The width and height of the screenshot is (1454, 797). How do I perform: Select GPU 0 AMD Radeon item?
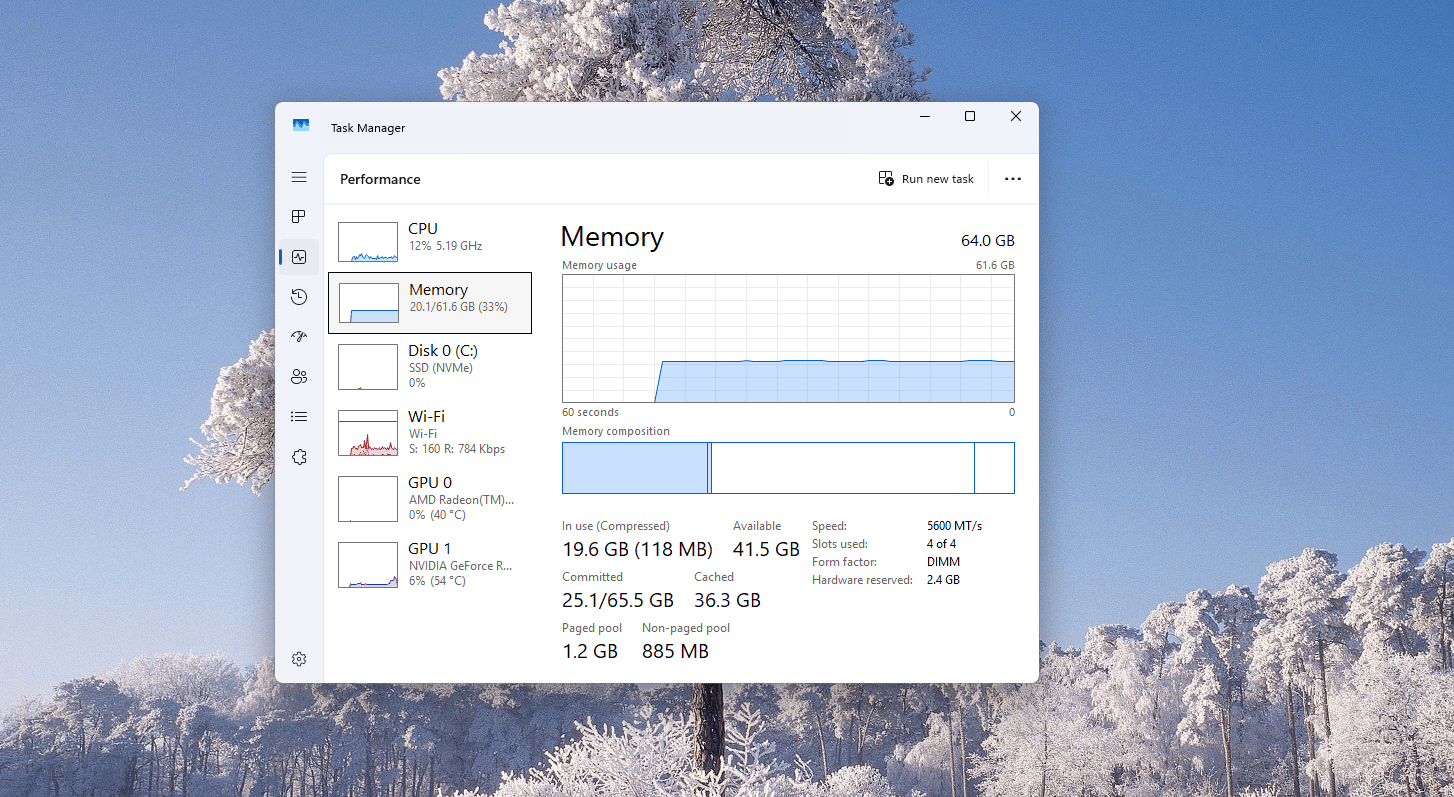pos(430,498)
